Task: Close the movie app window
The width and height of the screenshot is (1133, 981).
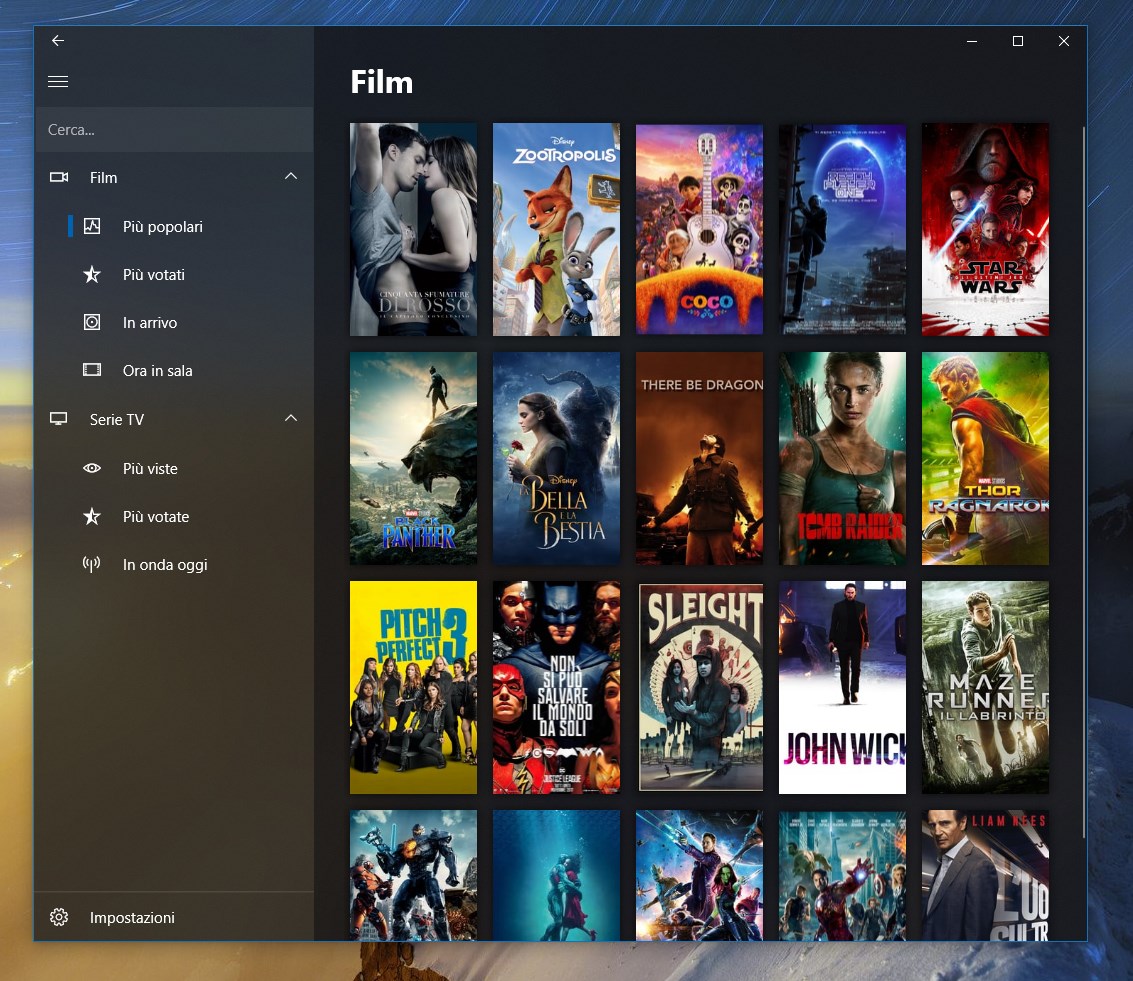Action: pyautogui.click(x=1064, y=41)
